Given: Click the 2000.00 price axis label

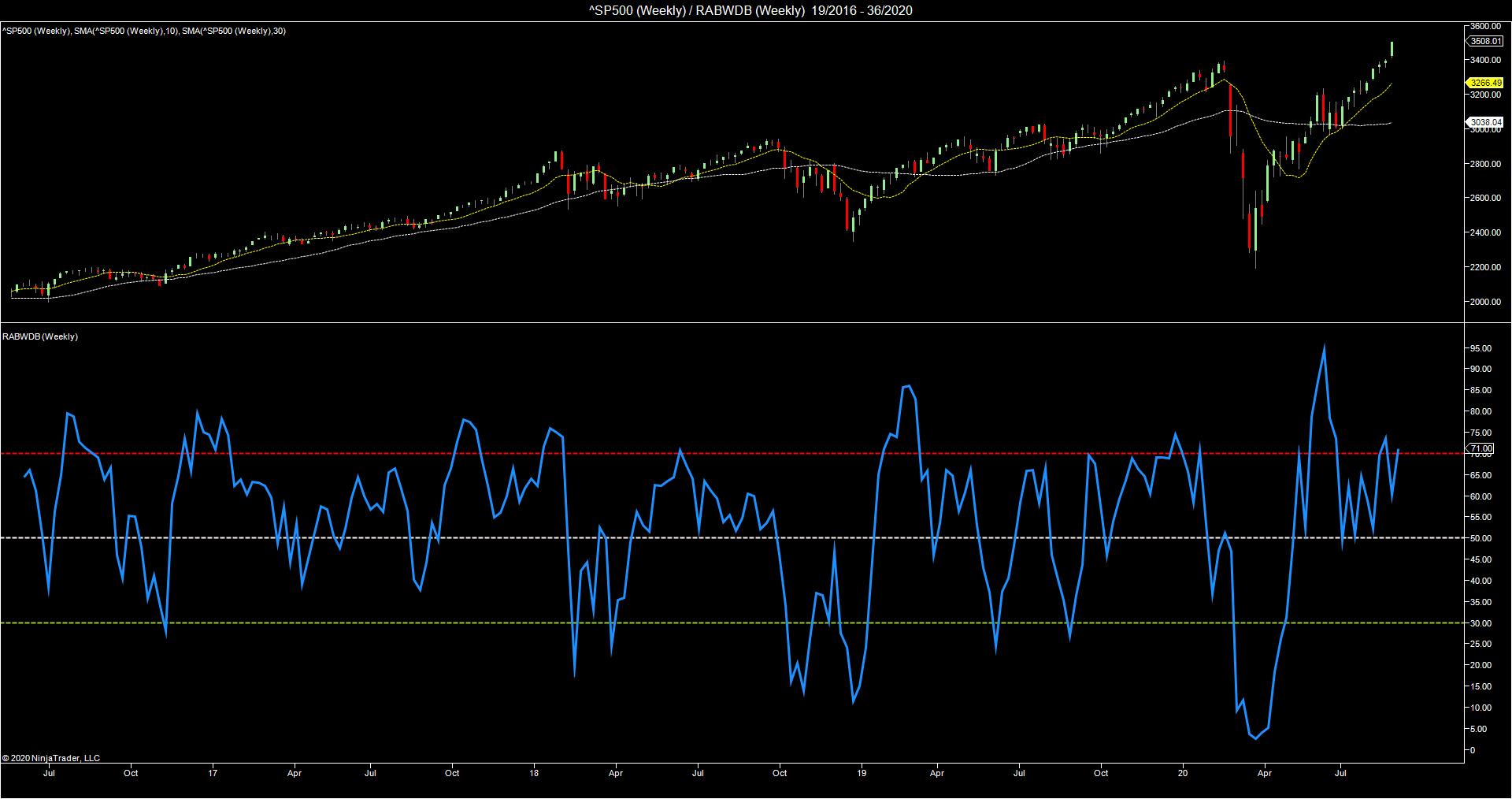Looking at the screenshot, I should (x=1487, y=302).
